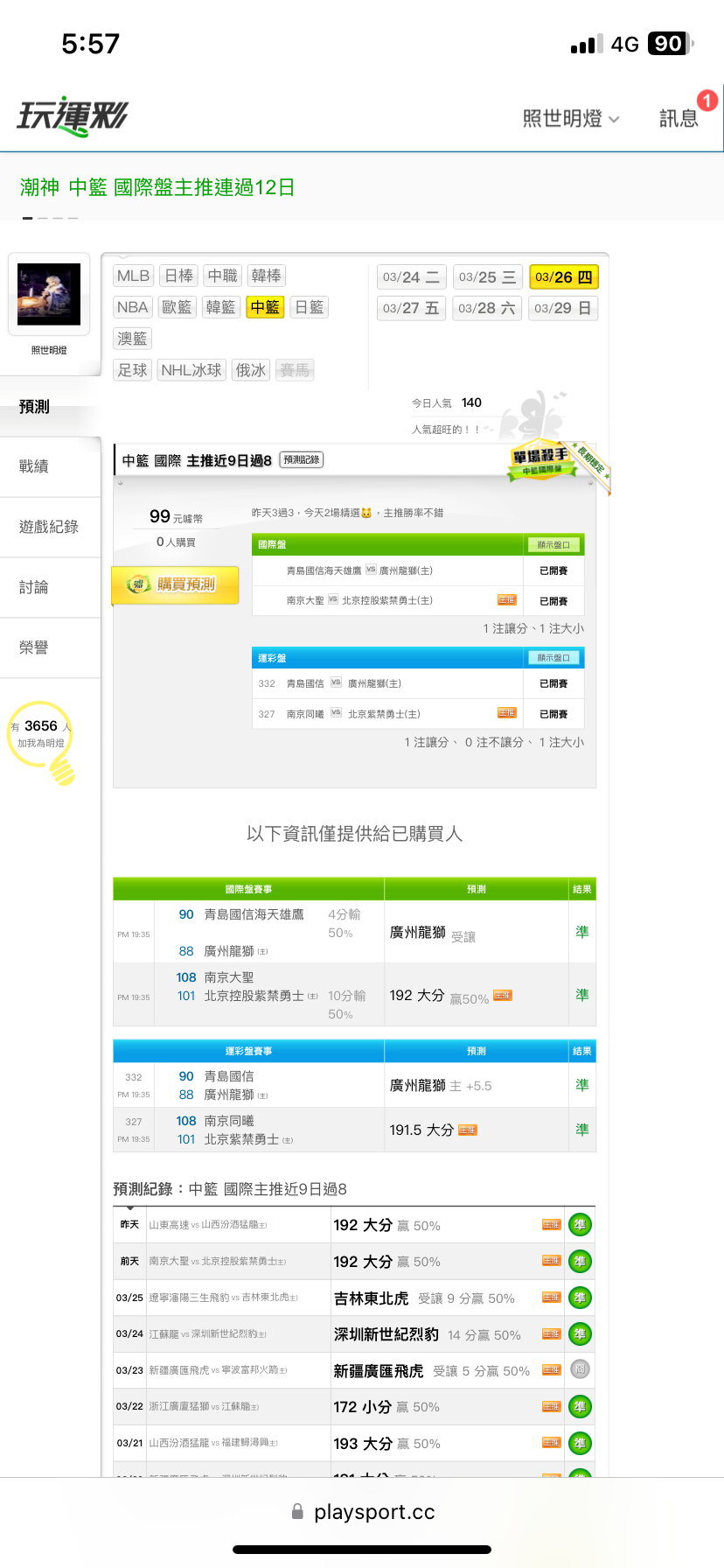Click 主推 tag beside 191.5 大分
This screenshot has height=1568, width=724.
(468, 1130)
